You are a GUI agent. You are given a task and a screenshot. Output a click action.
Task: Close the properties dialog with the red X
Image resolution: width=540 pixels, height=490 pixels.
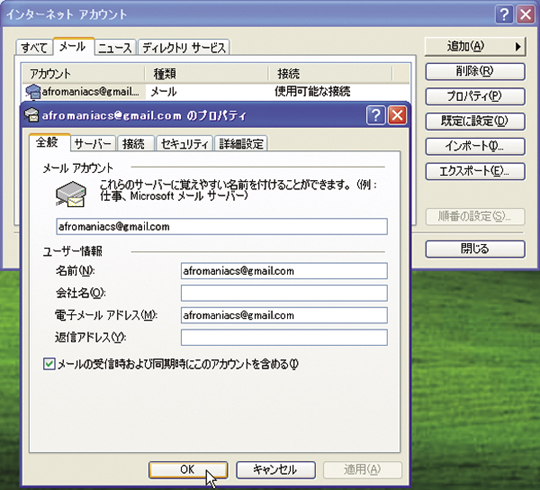click(x=397, y=115)
